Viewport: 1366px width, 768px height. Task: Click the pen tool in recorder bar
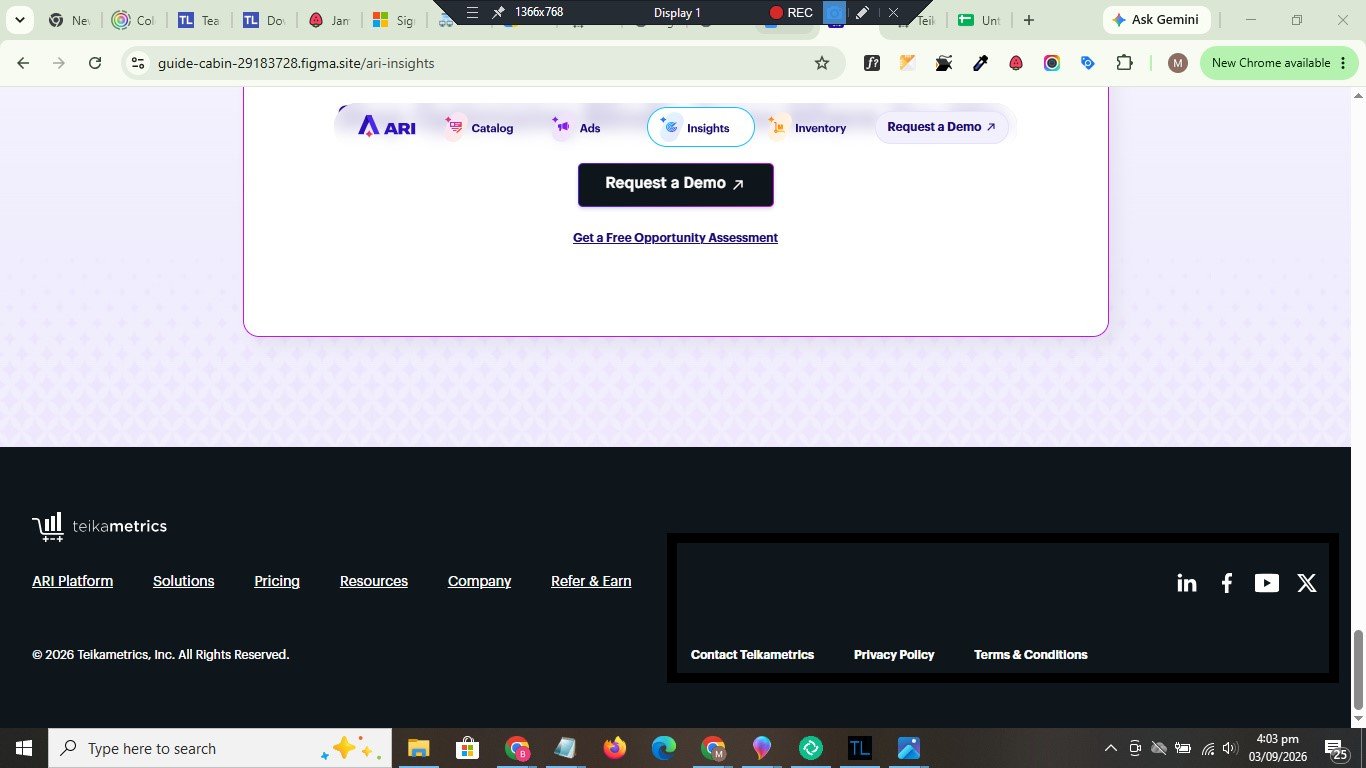[x=862, y=13]
